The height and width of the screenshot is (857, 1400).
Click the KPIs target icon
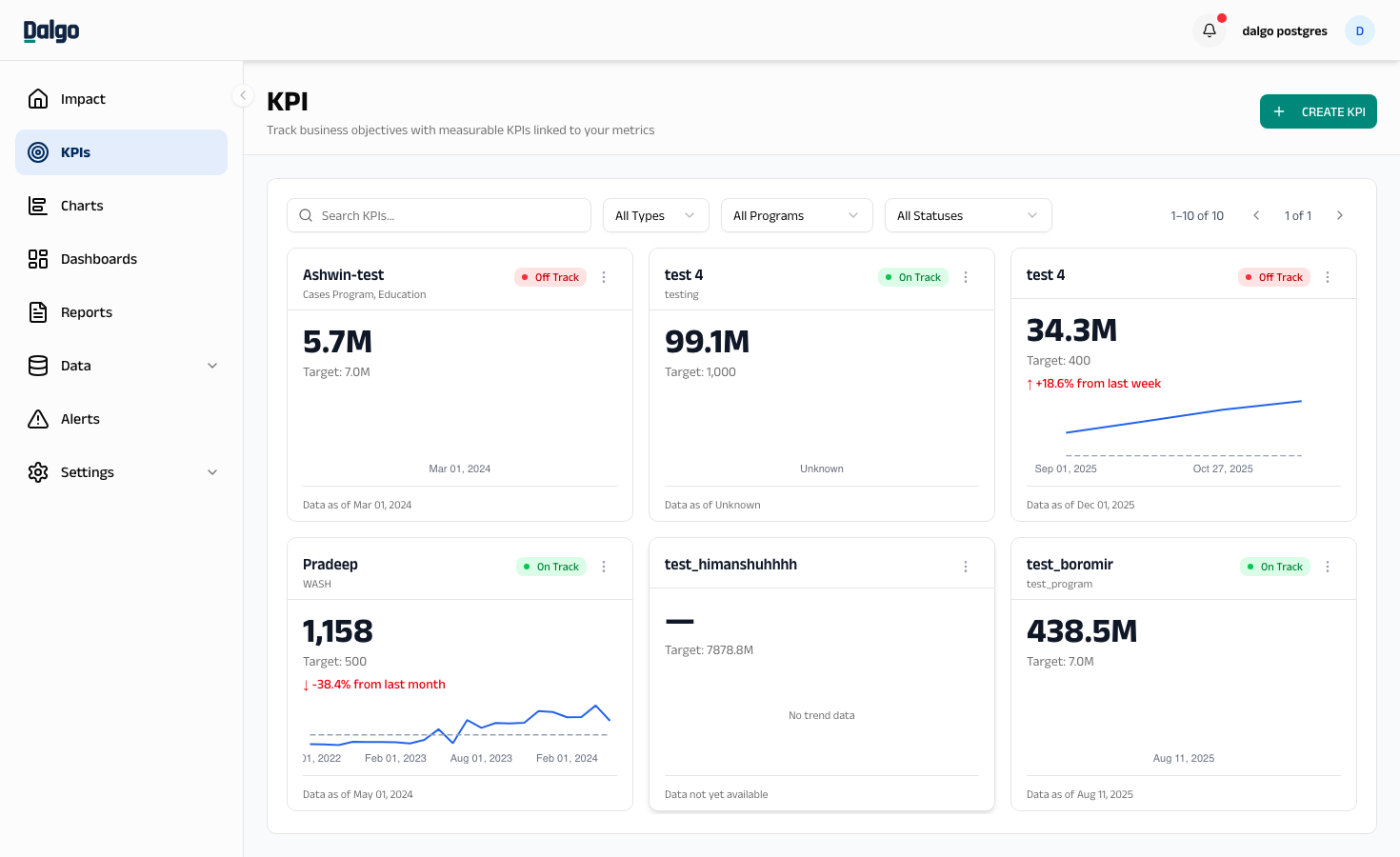[38, 152]
